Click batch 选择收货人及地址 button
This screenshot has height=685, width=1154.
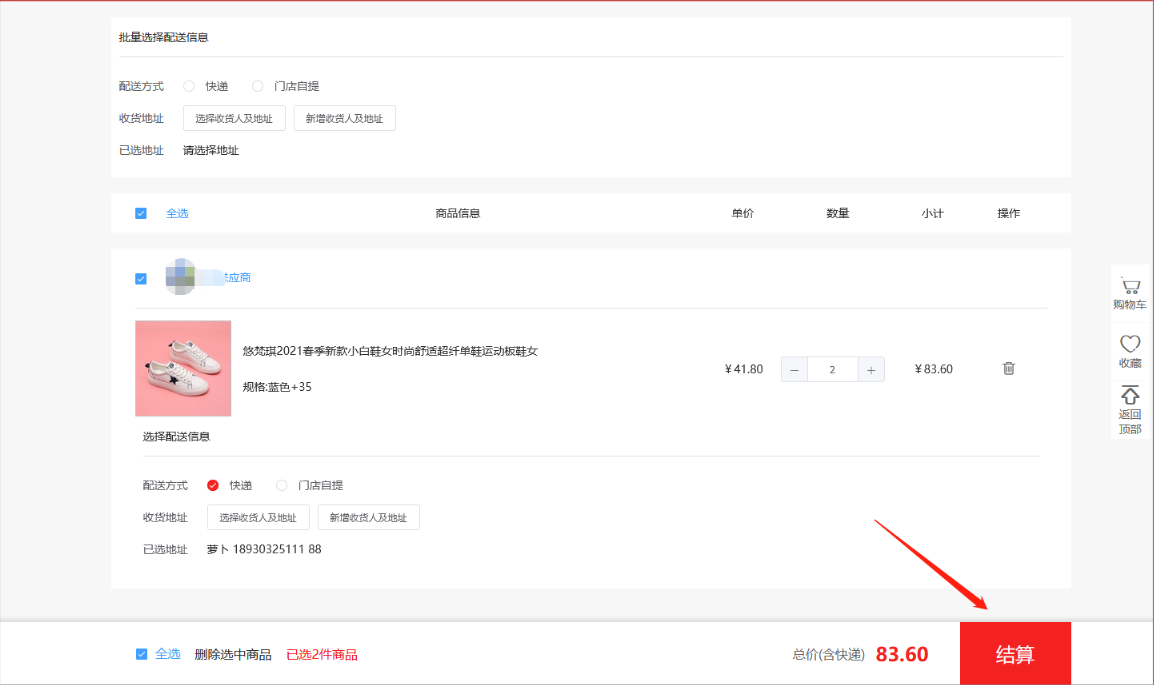[x=234, y=118]
